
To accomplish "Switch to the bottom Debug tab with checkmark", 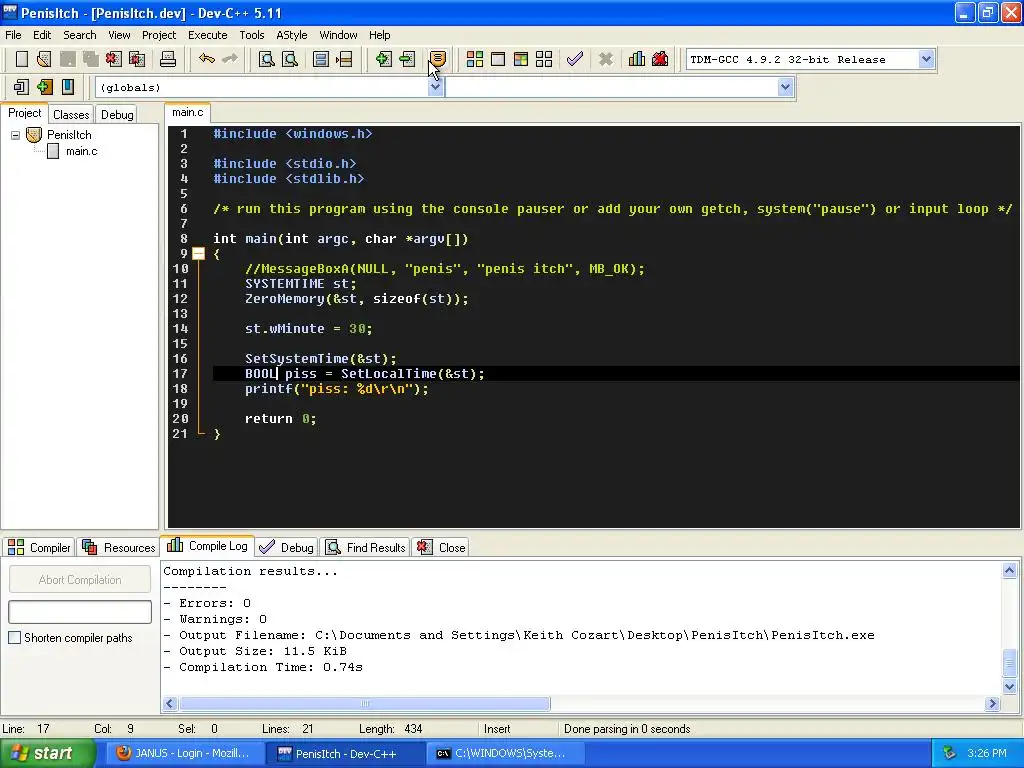I will (x=287, y=547).
